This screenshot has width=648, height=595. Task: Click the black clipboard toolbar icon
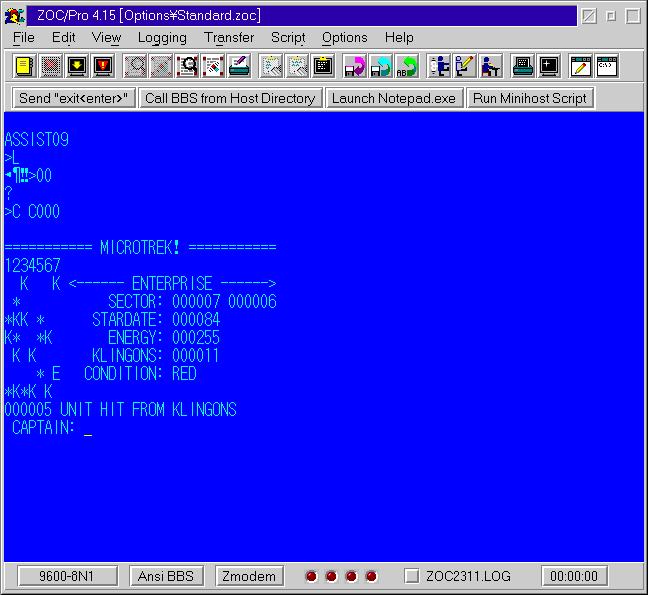pyautogui.click(x=323, y=66)
